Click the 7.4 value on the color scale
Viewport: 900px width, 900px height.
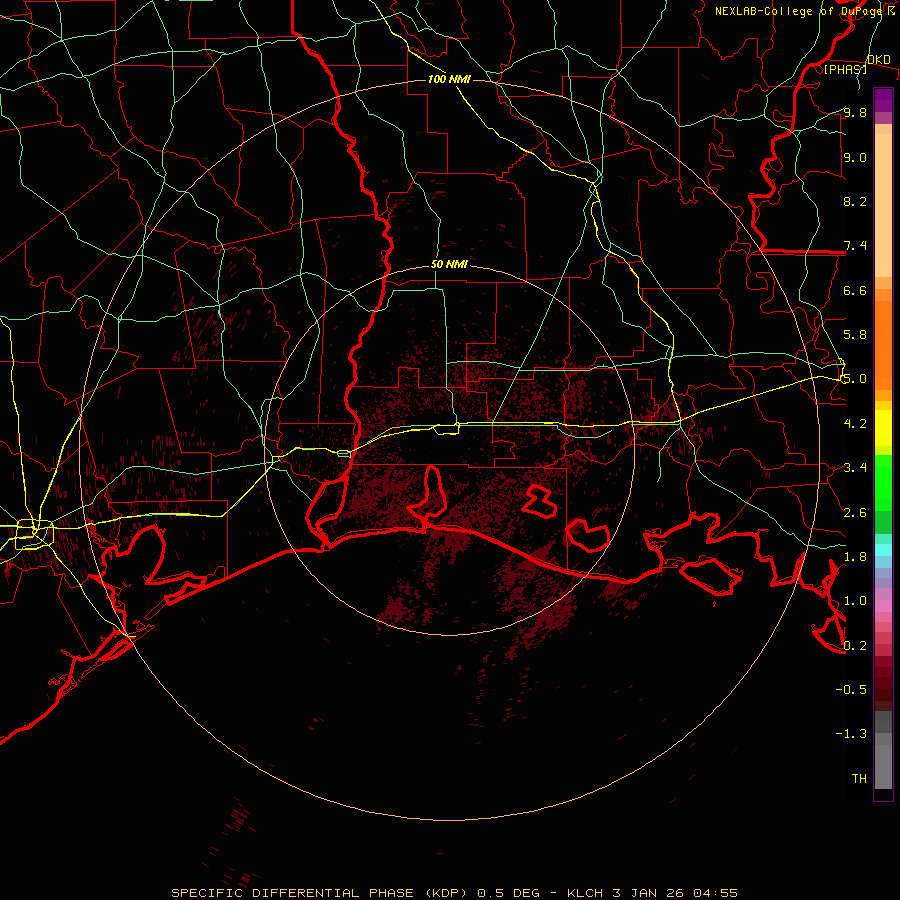coord(855,246)
